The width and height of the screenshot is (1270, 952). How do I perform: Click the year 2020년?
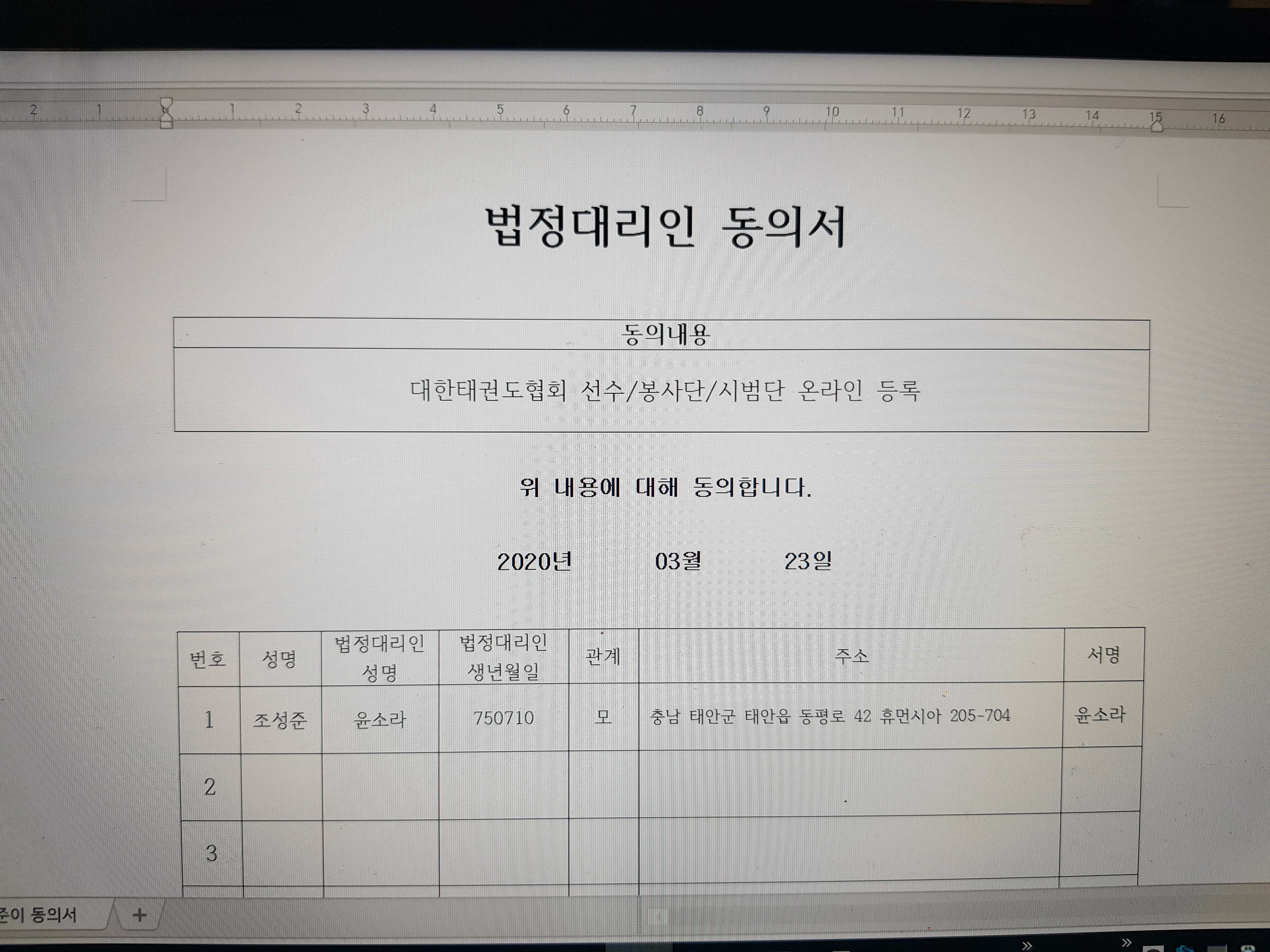coord(534,561)
